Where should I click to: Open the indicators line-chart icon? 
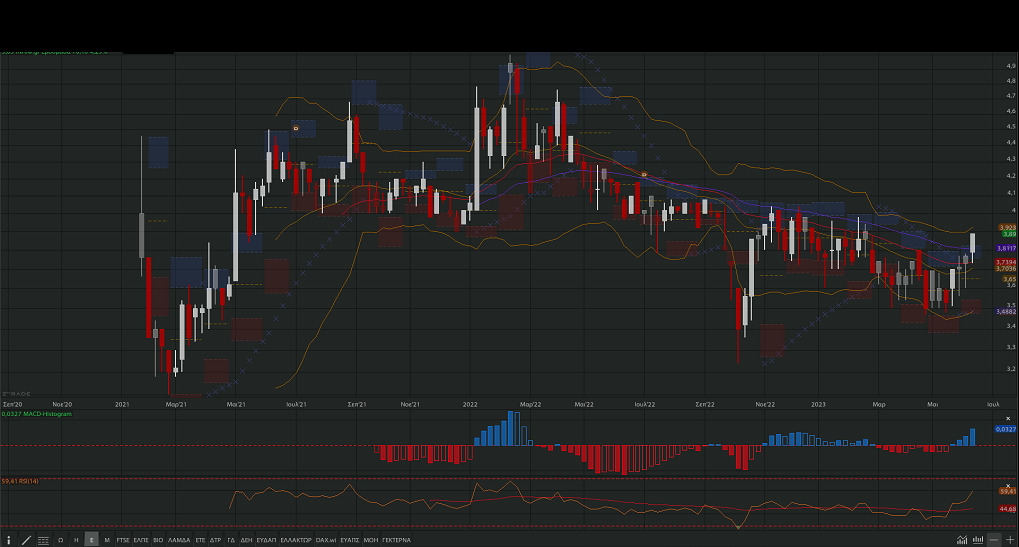[962, 540]
